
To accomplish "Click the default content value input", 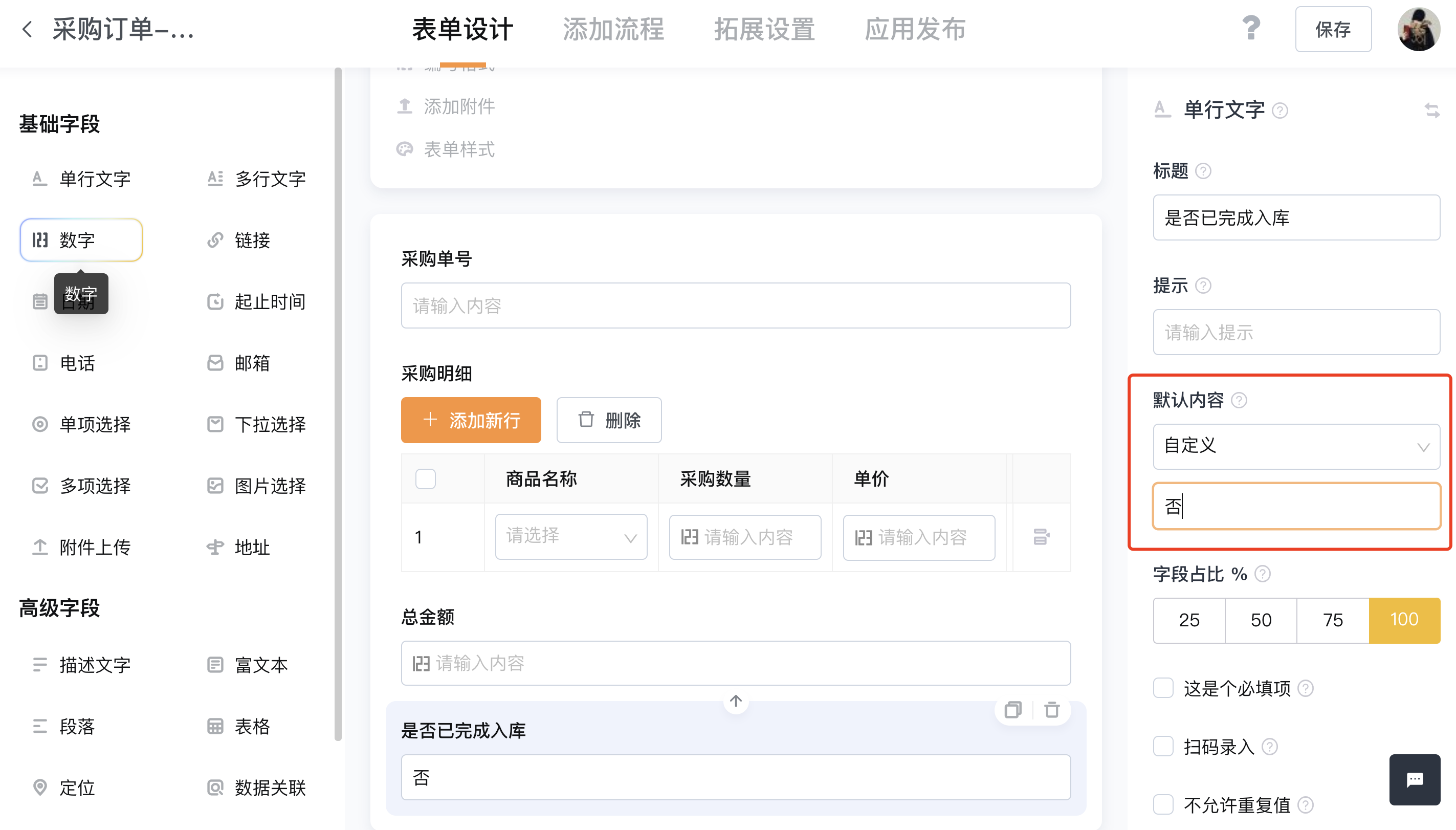I will (1296, 506).
